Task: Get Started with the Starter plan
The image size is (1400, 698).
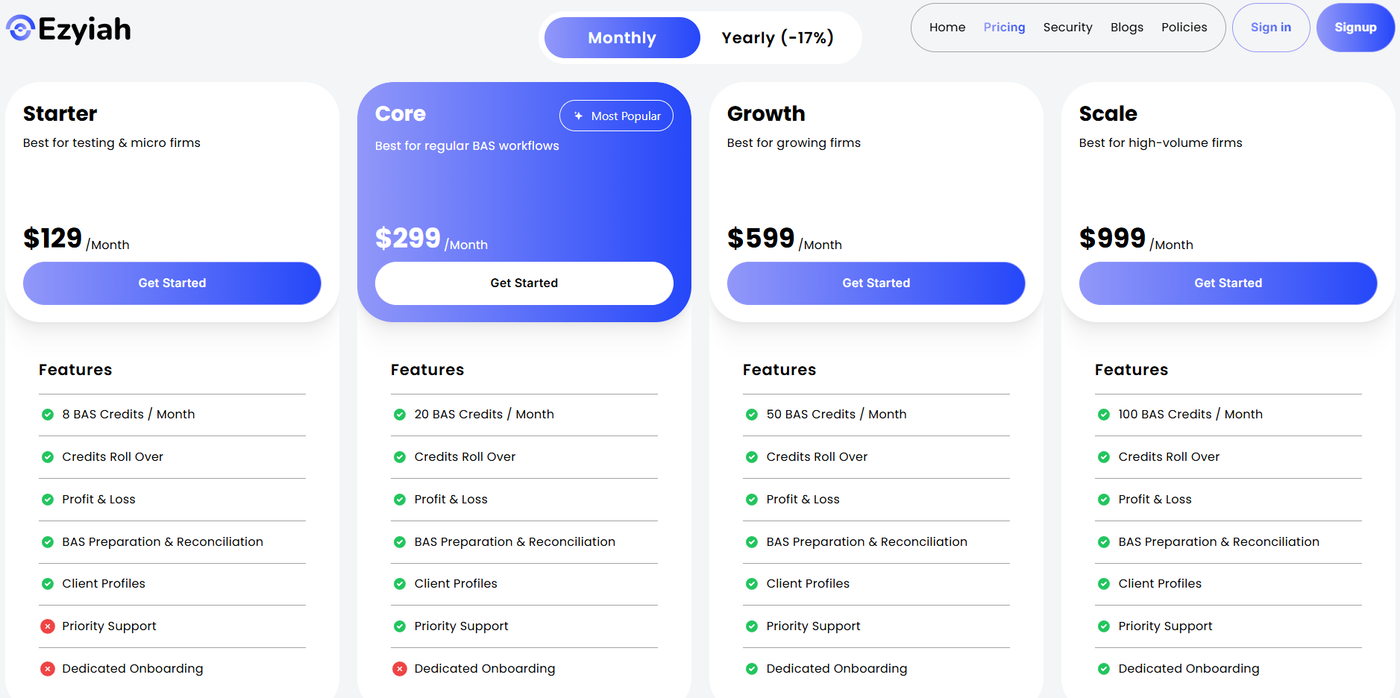Action: point(172,283)
